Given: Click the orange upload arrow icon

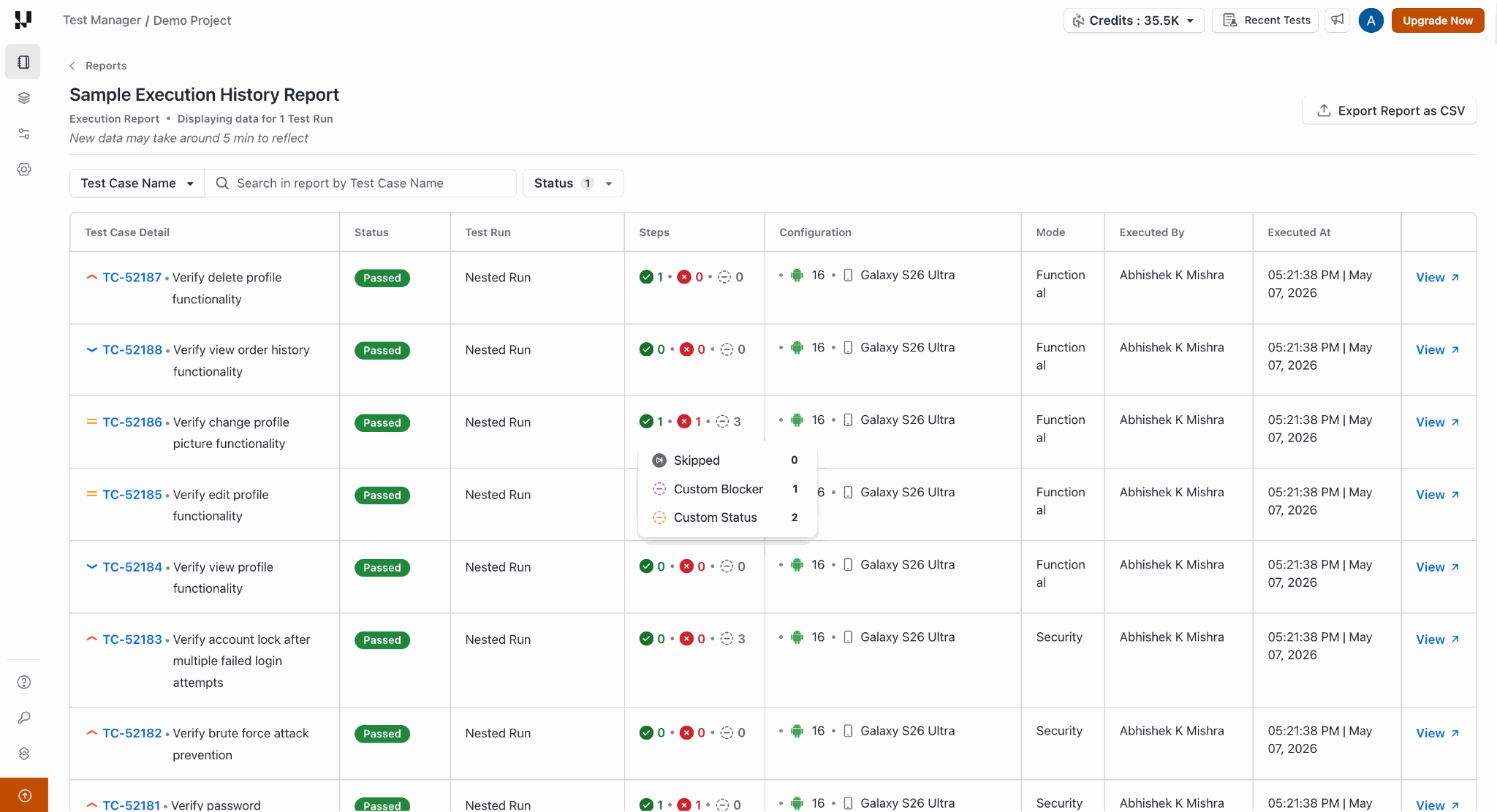Looking at the screenshot, I should point(24,795).
